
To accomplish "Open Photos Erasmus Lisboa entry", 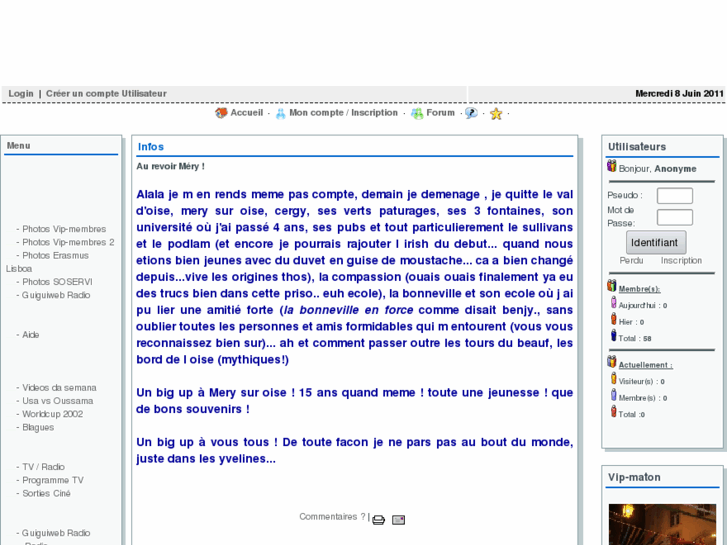I will click(x=55, y=256).
